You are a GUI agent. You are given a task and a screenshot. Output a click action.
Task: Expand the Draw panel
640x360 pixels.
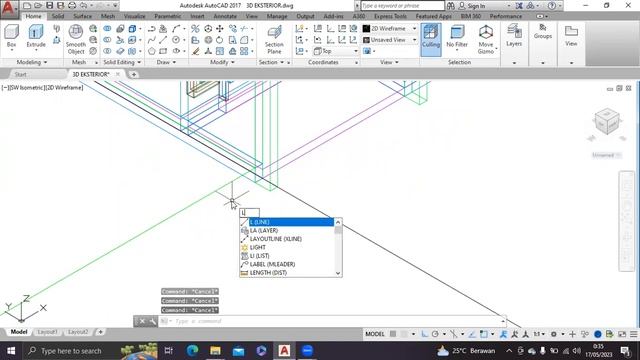[166, 62]
